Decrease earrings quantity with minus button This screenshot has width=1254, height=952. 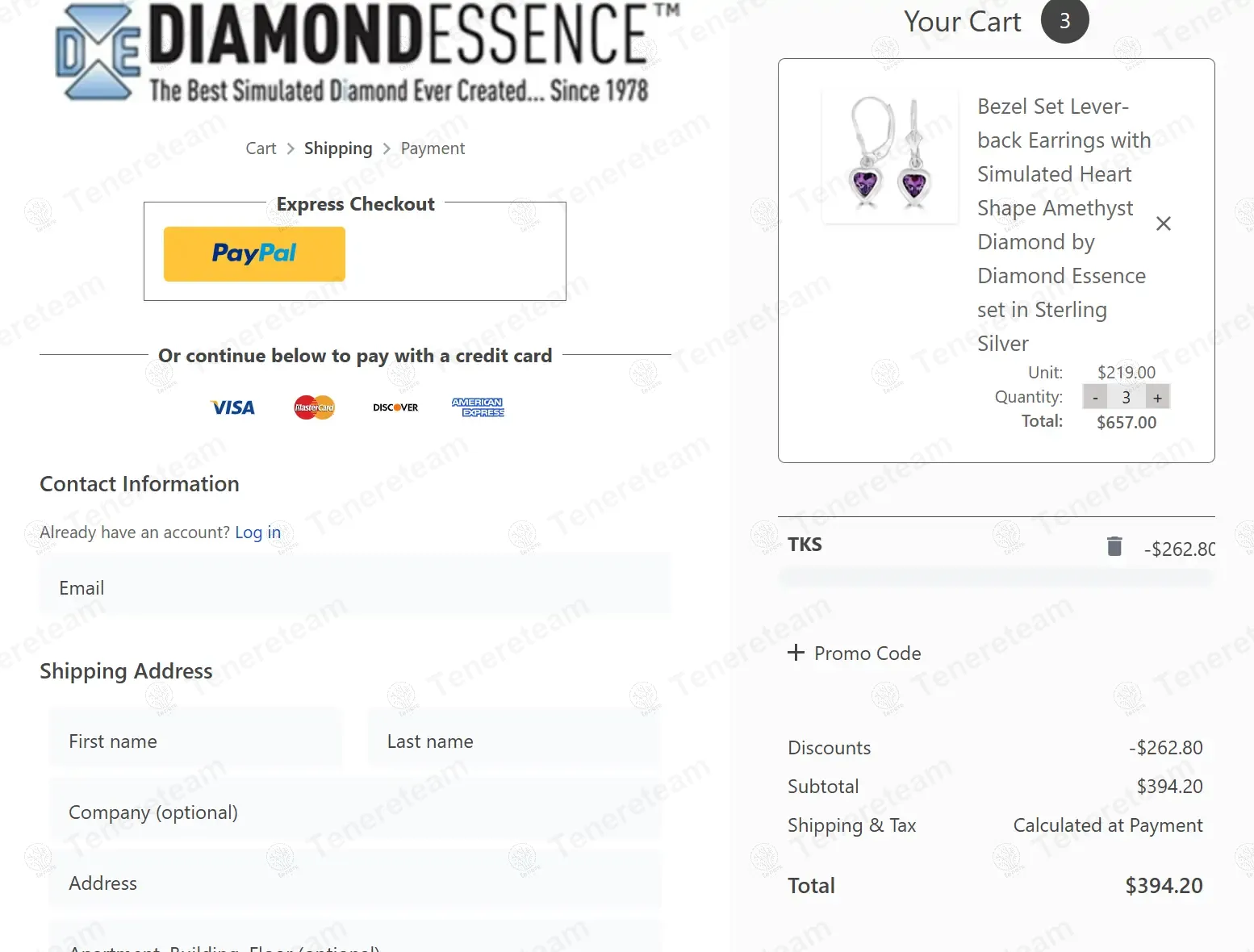tap(1095, 398)
